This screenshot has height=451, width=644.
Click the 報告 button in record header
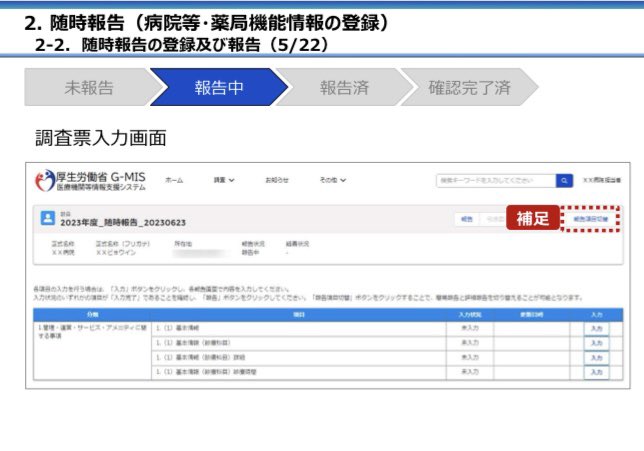pos(467,219)
